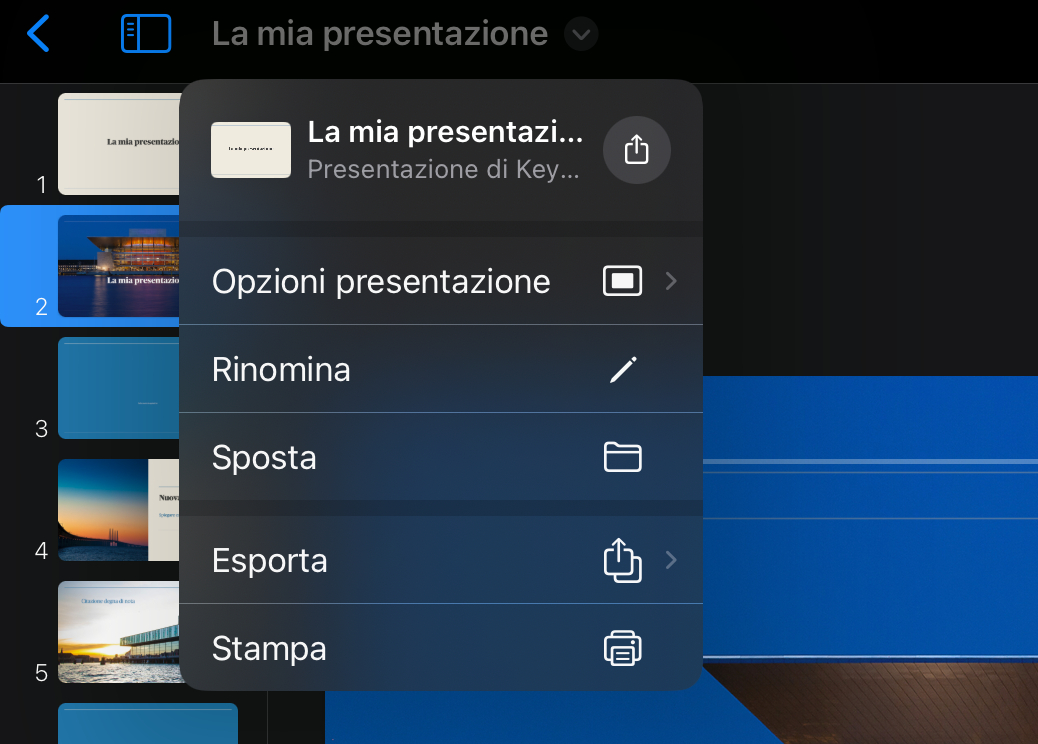Image resolution: width=1038 pixels, height=744 pixels.
Task: Click the document preview thumbnail in the menu header
Action: (x=250, y=150)
